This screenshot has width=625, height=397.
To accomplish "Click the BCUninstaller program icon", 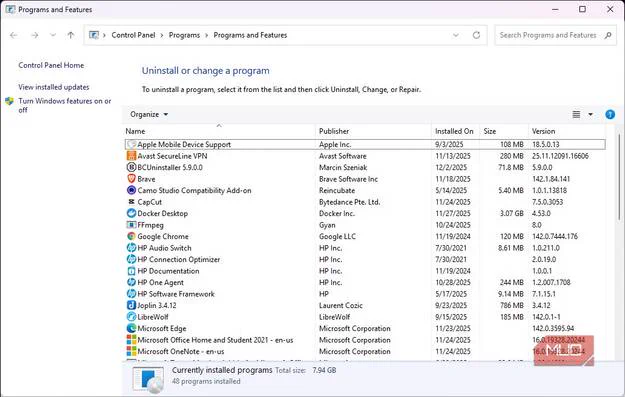I will (132, 167).
